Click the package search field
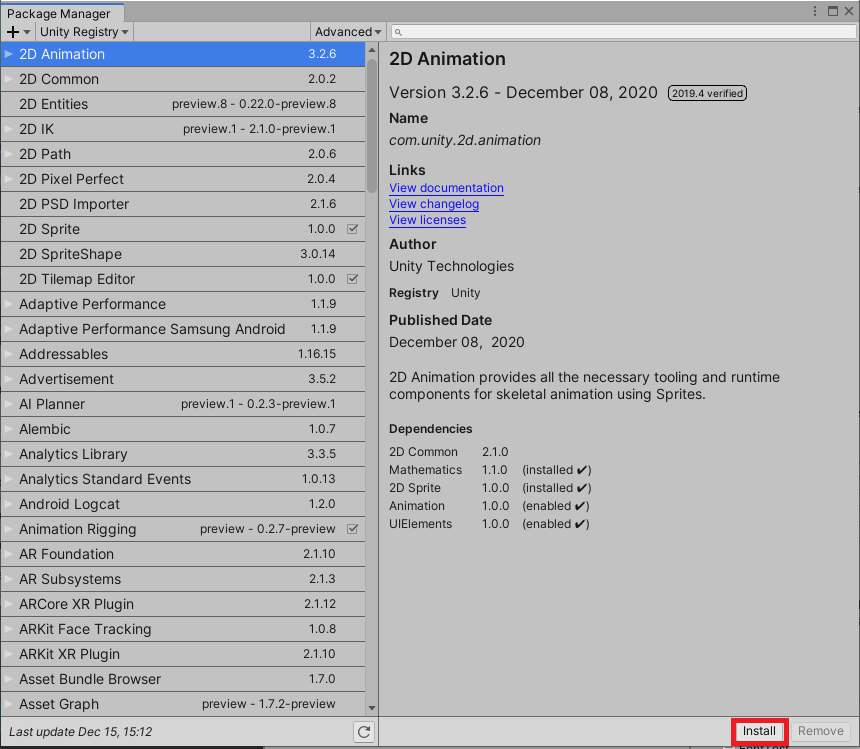860x749 pixels. pyautogui.click(x=620, y=32)
